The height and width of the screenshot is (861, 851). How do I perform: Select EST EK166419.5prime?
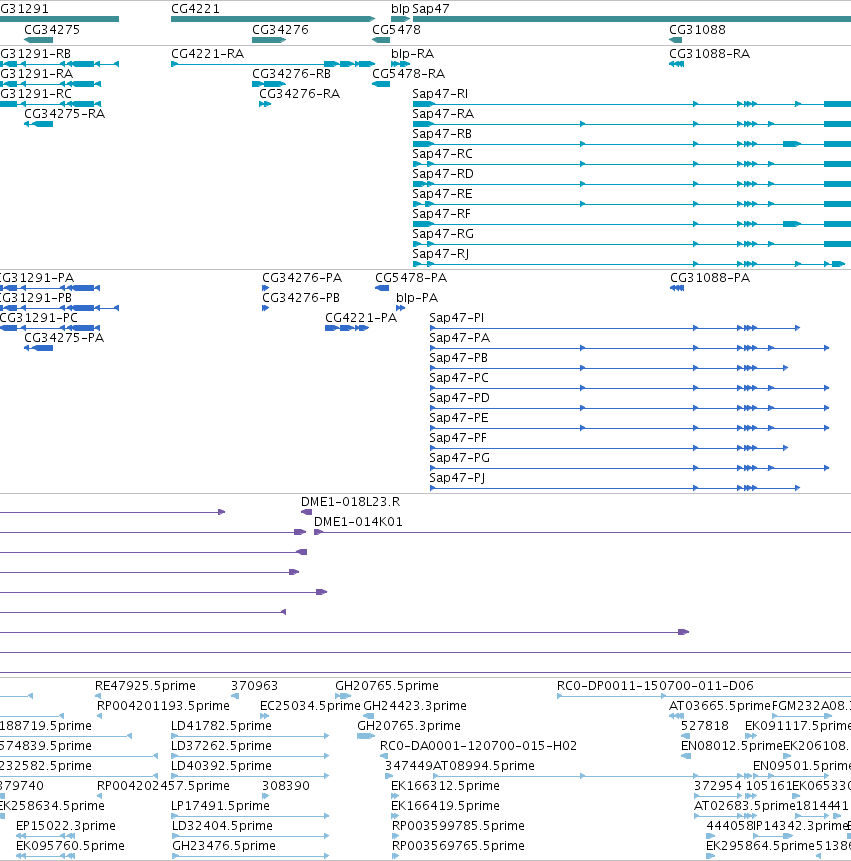point(445,806)
